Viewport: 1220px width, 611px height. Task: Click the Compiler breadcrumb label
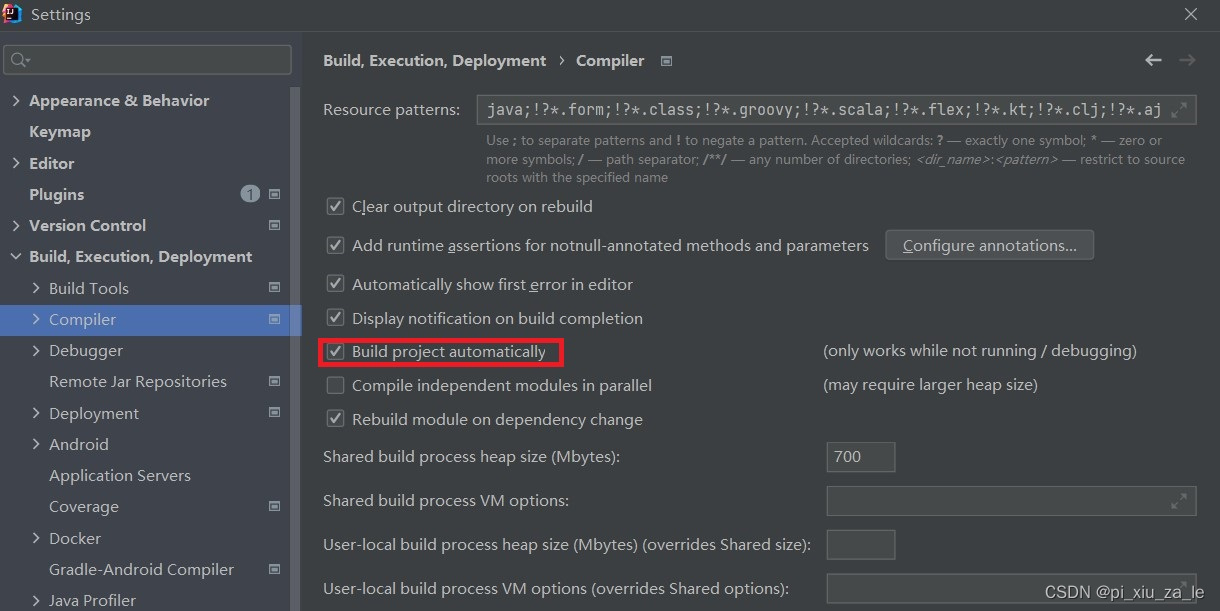point(610,61)
